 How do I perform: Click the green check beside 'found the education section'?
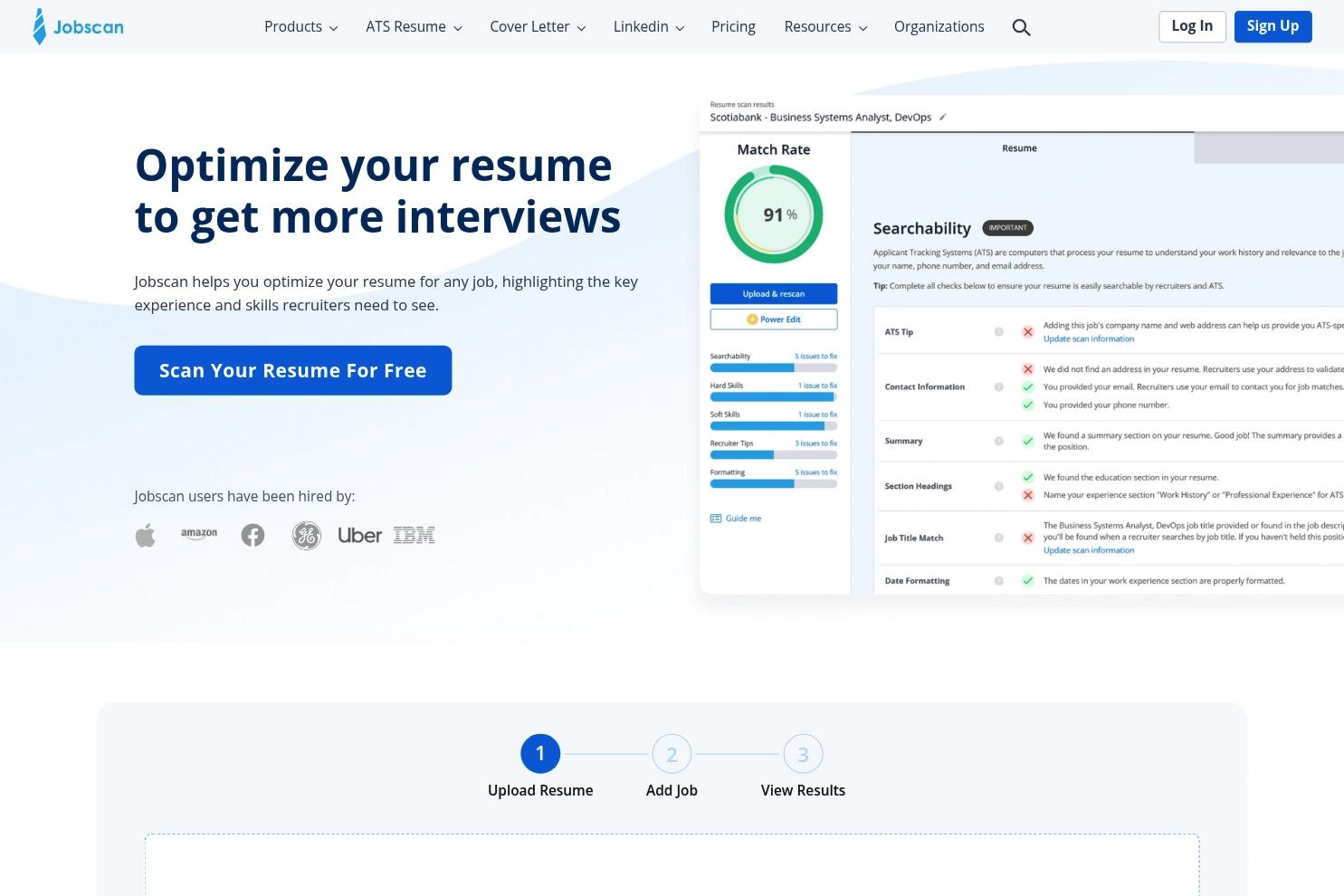click(x=1028, y=477)
